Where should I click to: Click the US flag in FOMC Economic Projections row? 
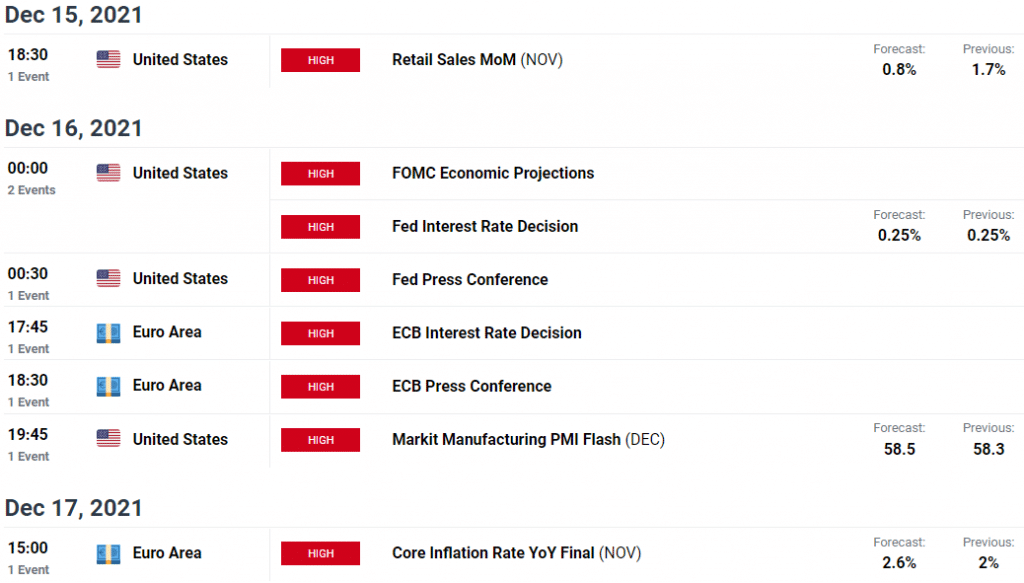coord(108,173)
